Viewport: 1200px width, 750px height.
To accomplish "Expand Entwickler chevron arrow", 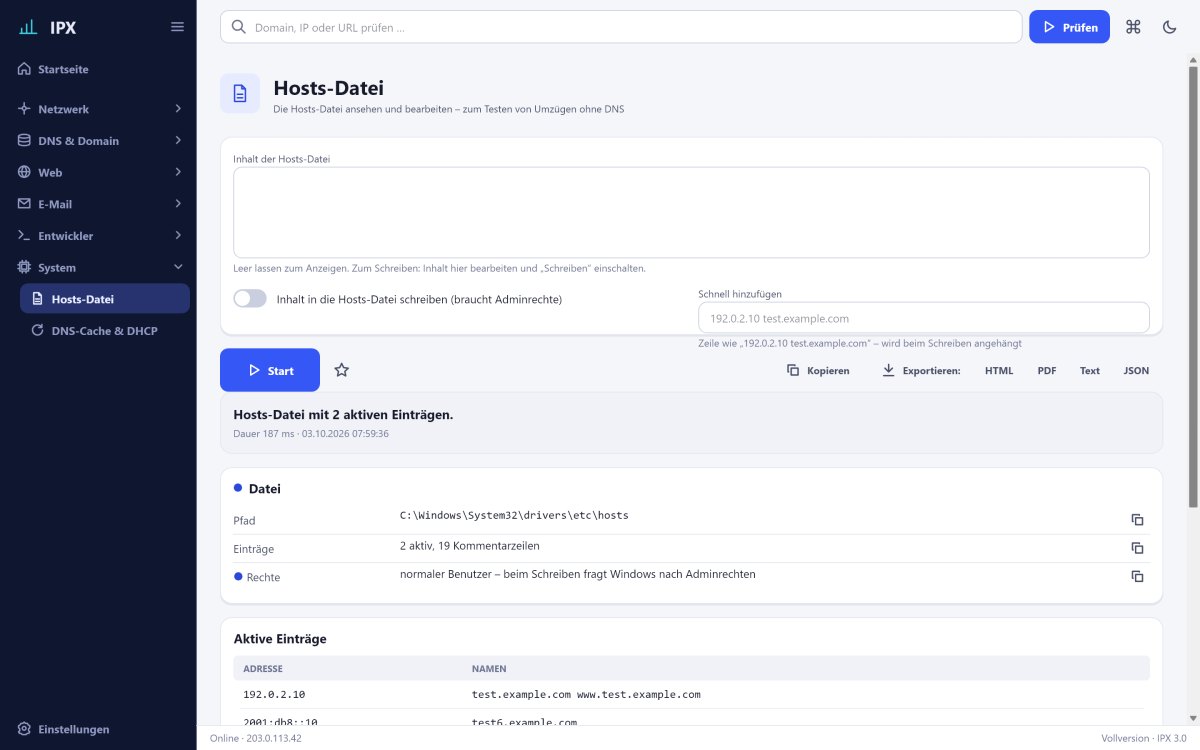I will [178, 236].
